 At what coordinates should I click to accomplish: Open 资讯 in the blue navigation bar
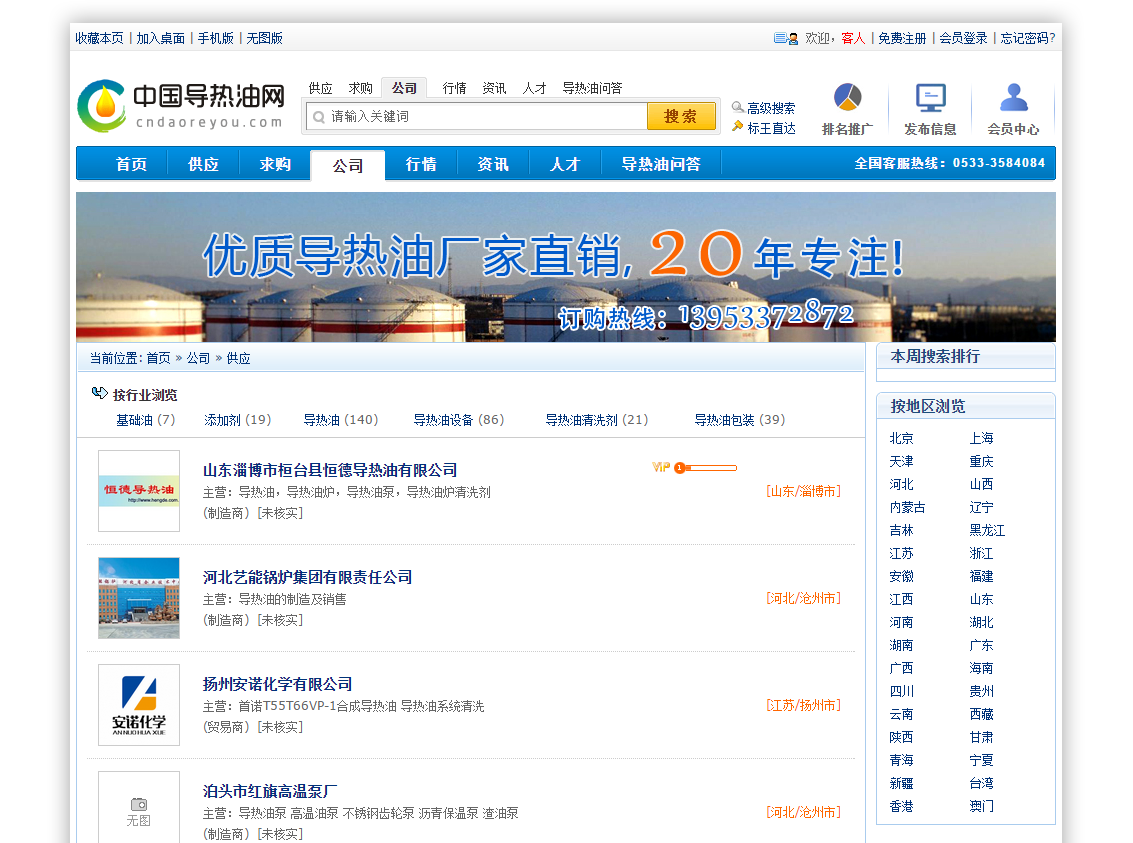click(493, 164)
